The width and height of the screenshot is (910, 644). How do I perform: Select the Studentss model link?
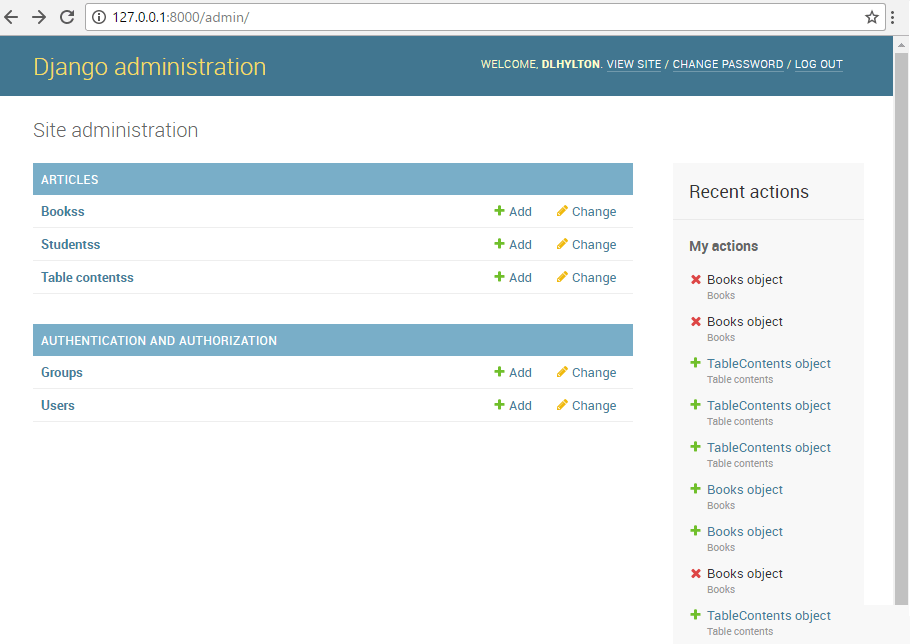click(x=70, y=244)
